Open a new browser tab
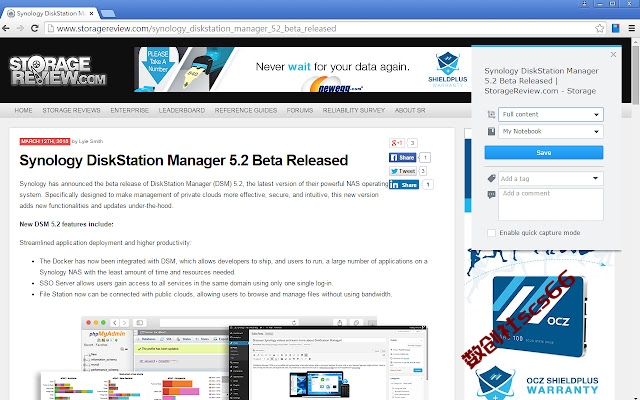 point(108,13)
